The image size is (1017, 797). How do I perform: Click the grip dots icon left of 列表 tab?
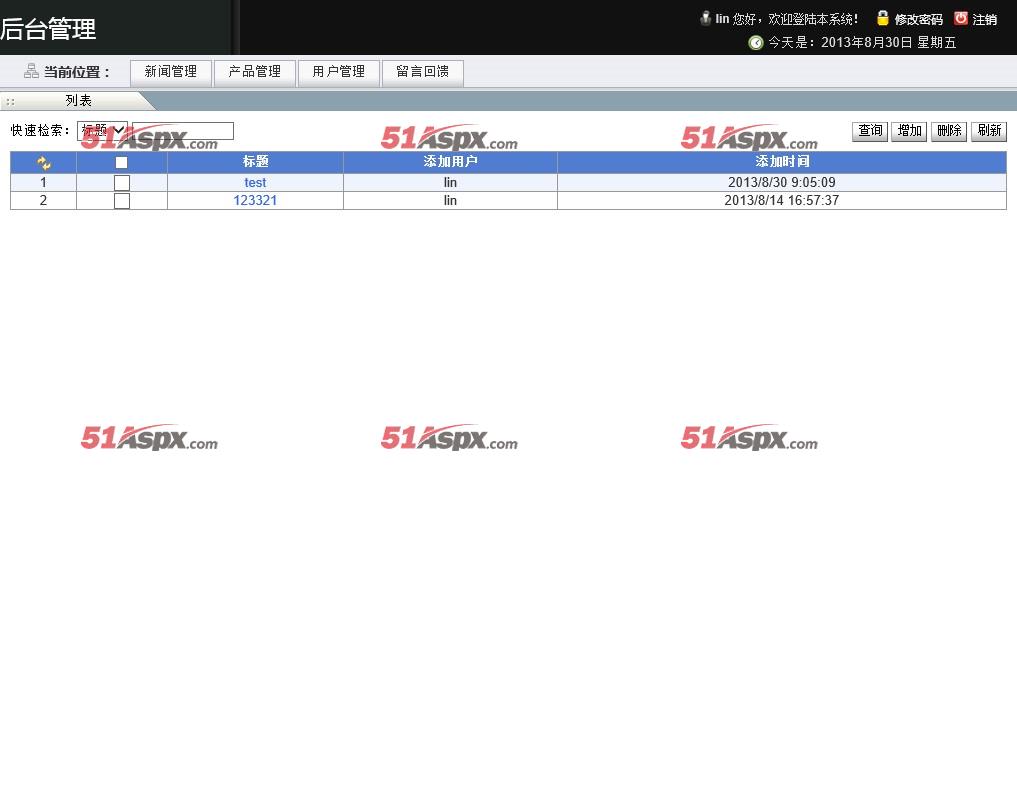pyautogui.click(x=10, y=101)
